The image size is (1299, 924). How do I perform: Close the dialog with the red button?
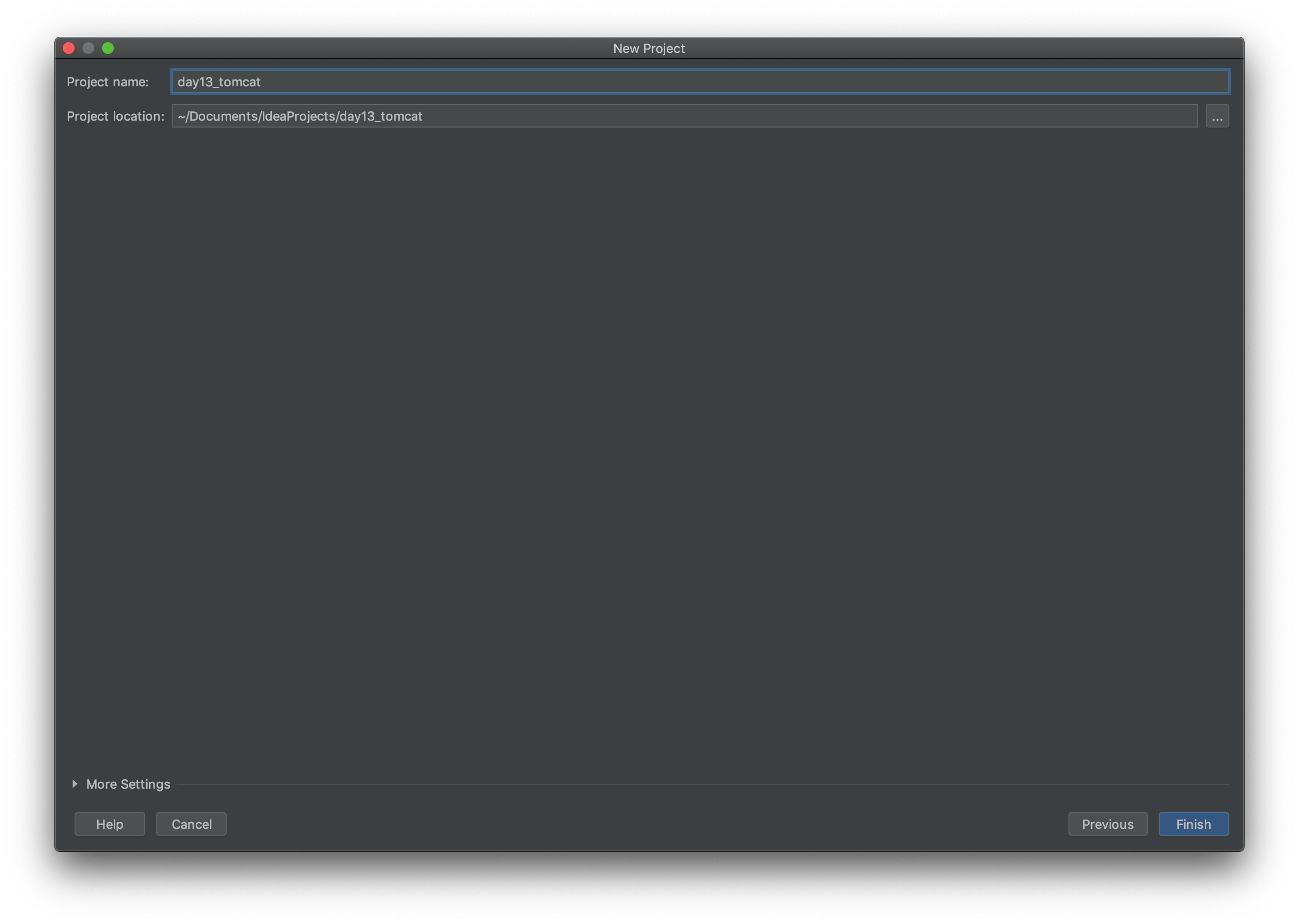point(69,49)
